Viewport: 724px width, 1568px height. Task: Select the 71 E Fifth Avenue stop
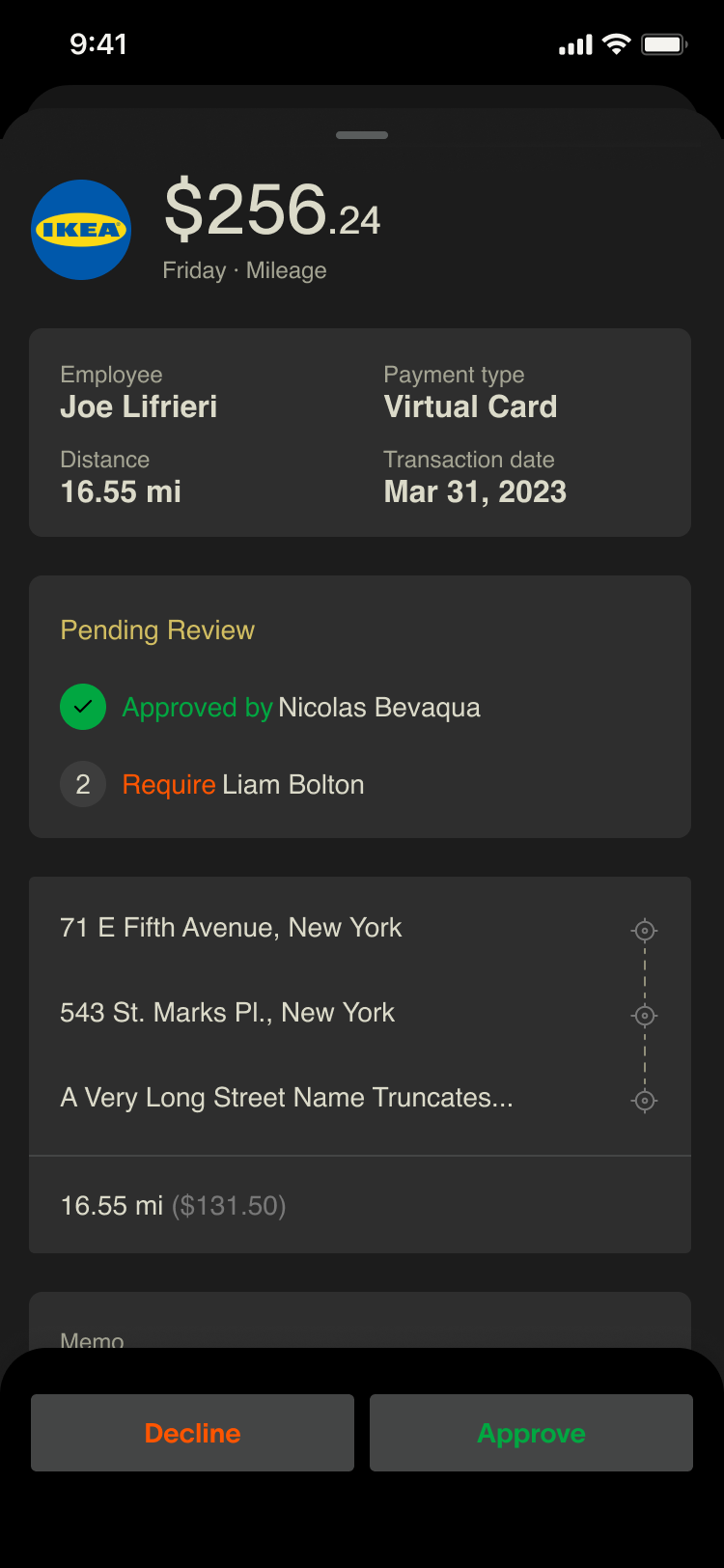point(231,928)
